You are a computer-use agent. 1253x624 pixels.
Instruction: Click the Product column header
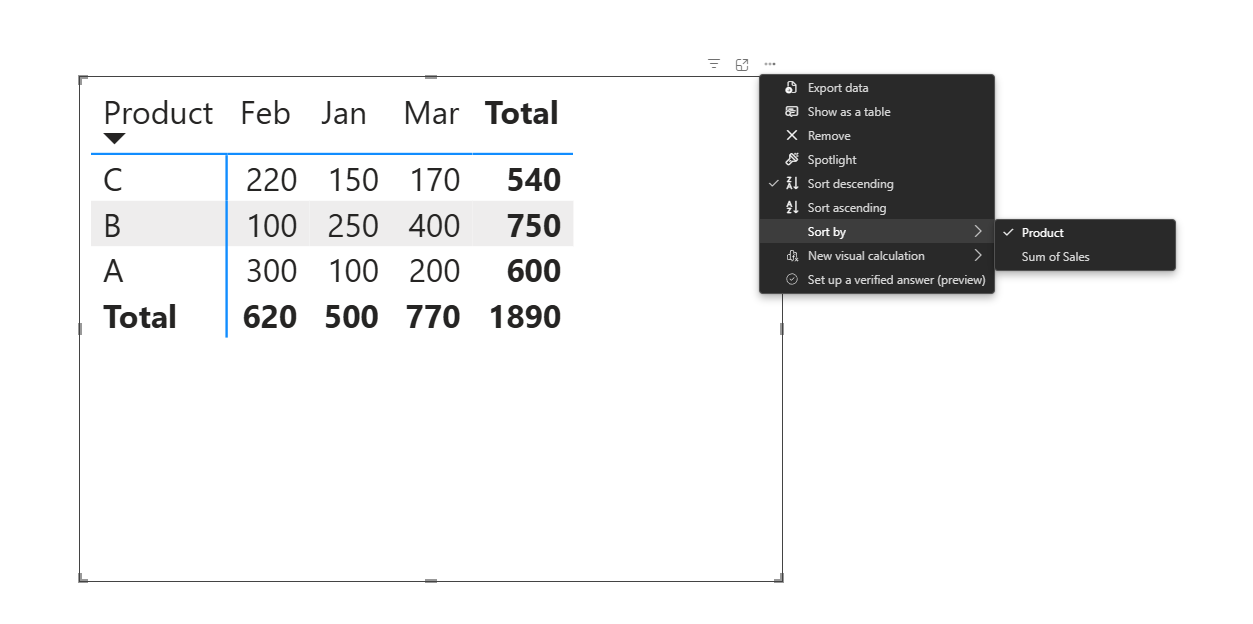point(159,113)
